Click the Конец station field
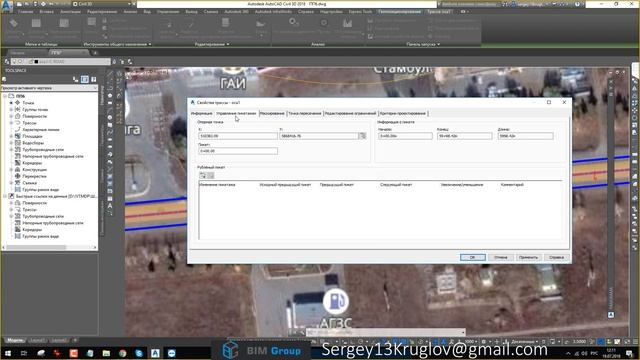The image size is (640, 360). coord(464,136)
